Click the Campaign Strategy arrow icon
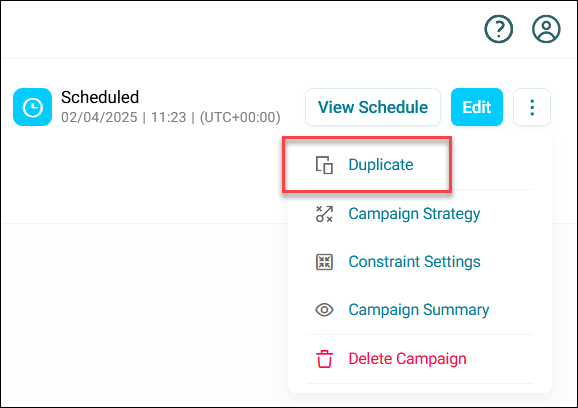 coord(324,214)
